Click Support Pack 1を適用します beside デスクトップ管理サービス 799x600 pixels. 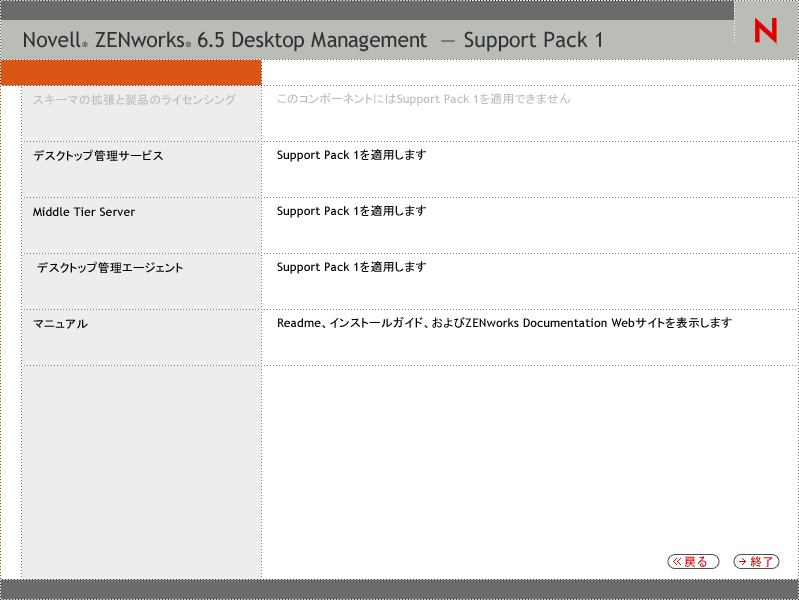[x=352, y=155]
